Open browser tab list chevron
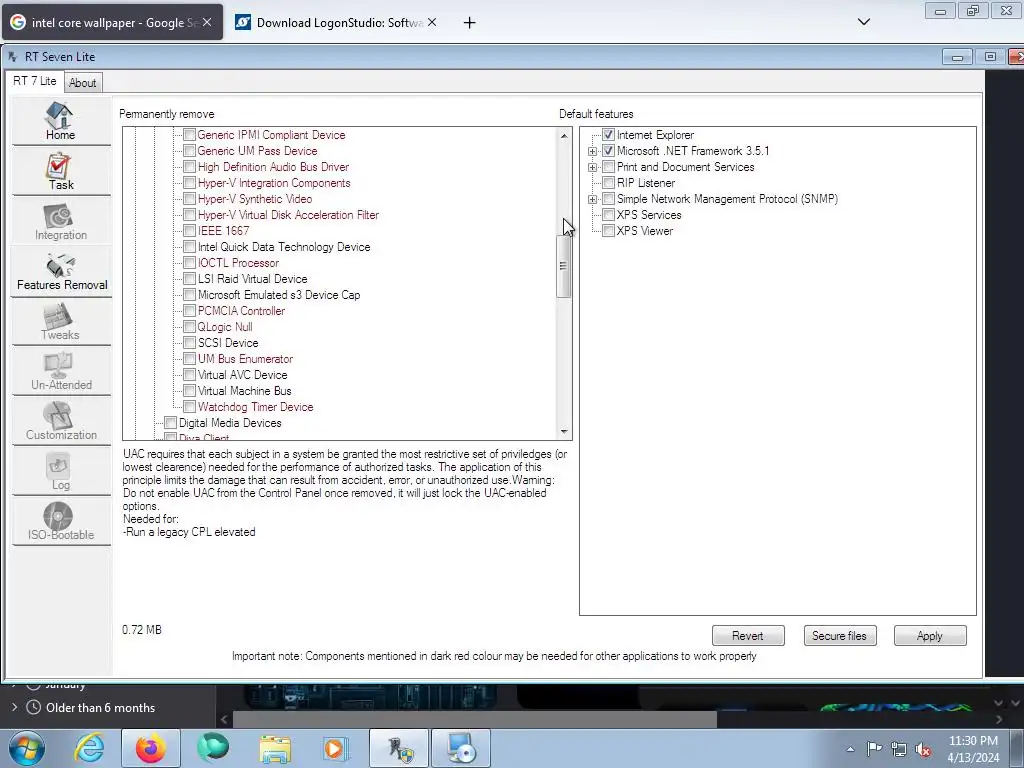Viewport: 1024px width, 768px height. (x=863, y=22)
